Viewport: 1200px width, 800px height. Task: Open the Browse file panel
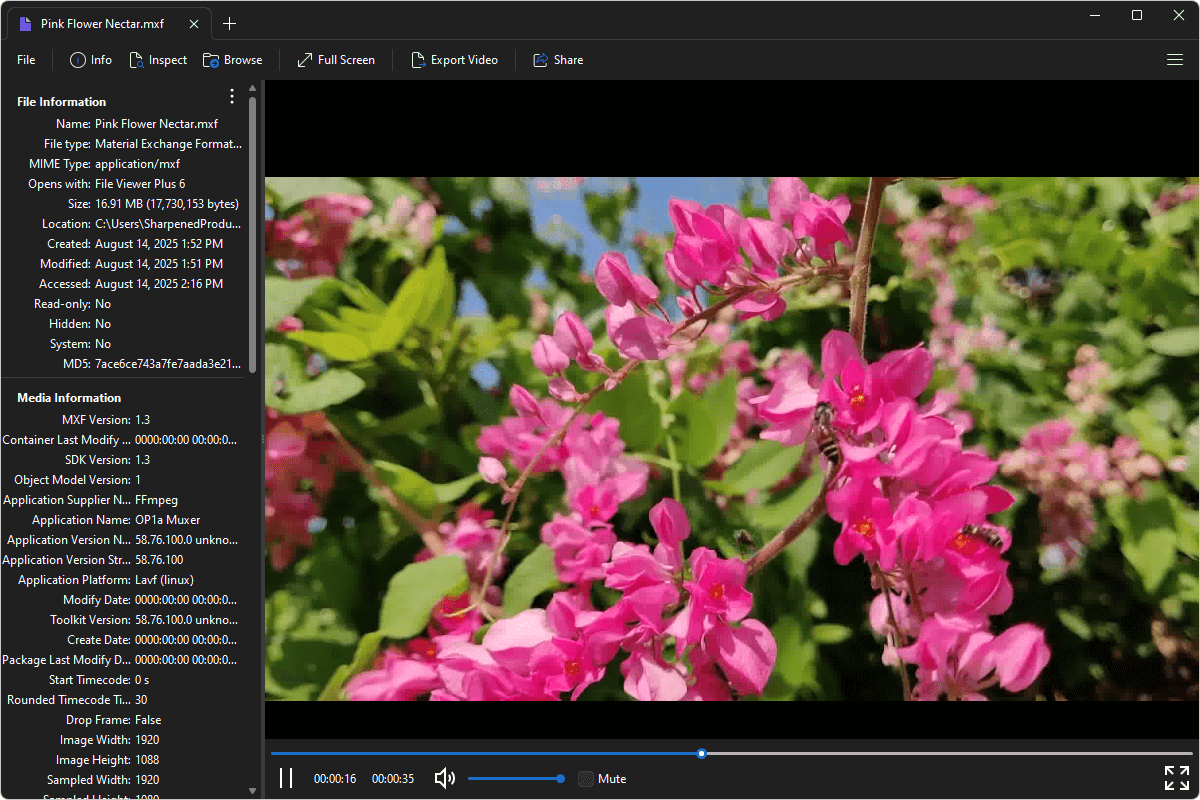(232, 60)
